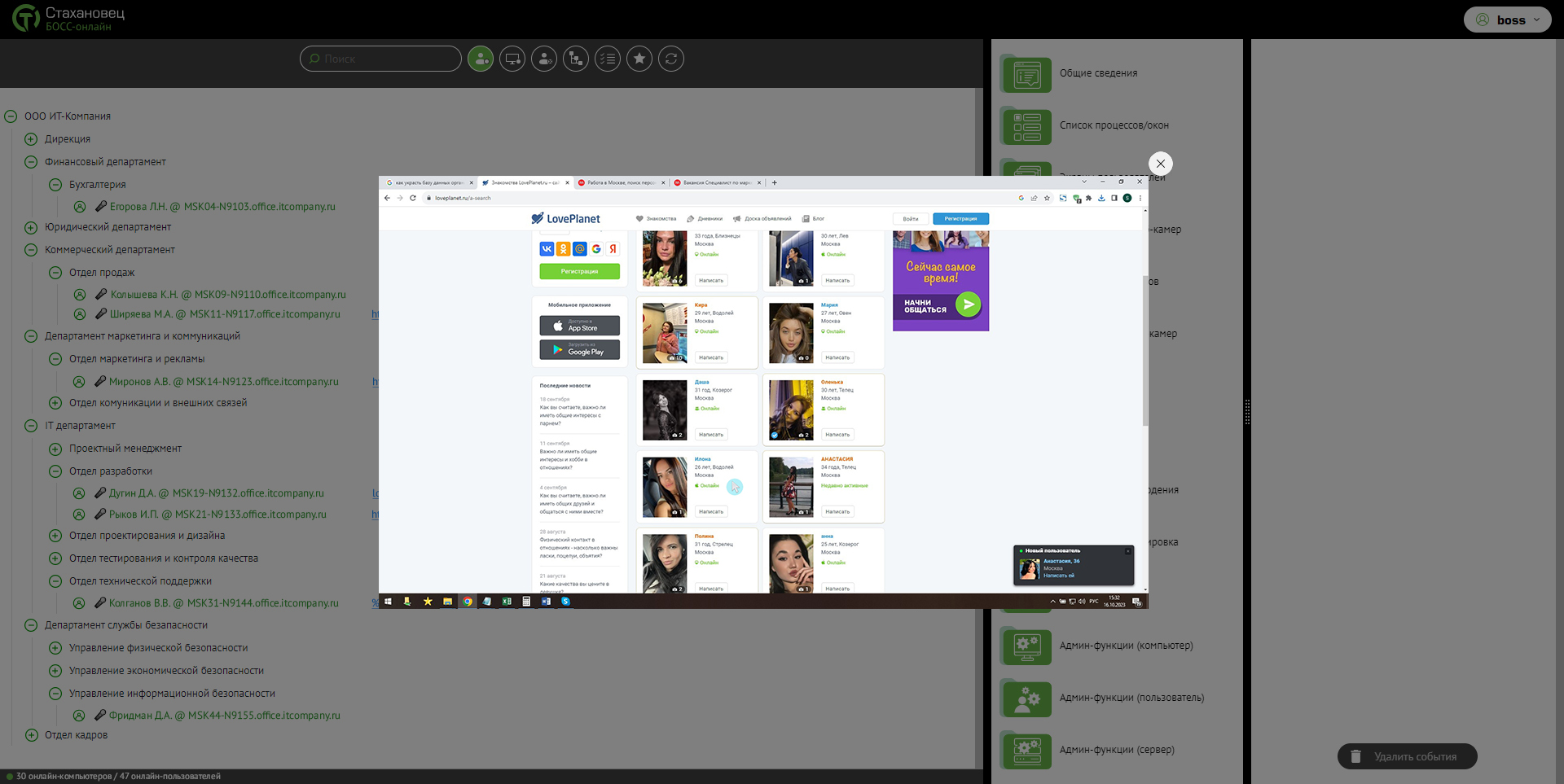
Task: Expand the Дирекция node
Action: (31, 139)
